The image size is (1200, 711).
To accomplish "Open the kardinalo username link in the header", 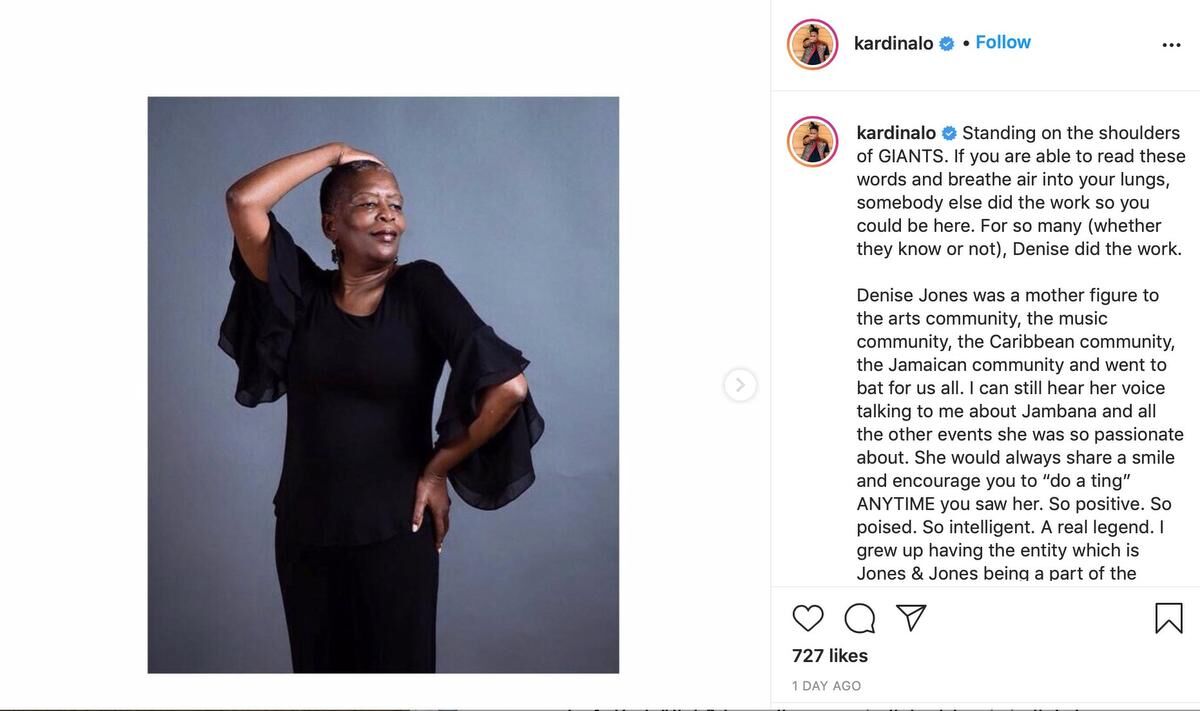I will click(893, 43).
